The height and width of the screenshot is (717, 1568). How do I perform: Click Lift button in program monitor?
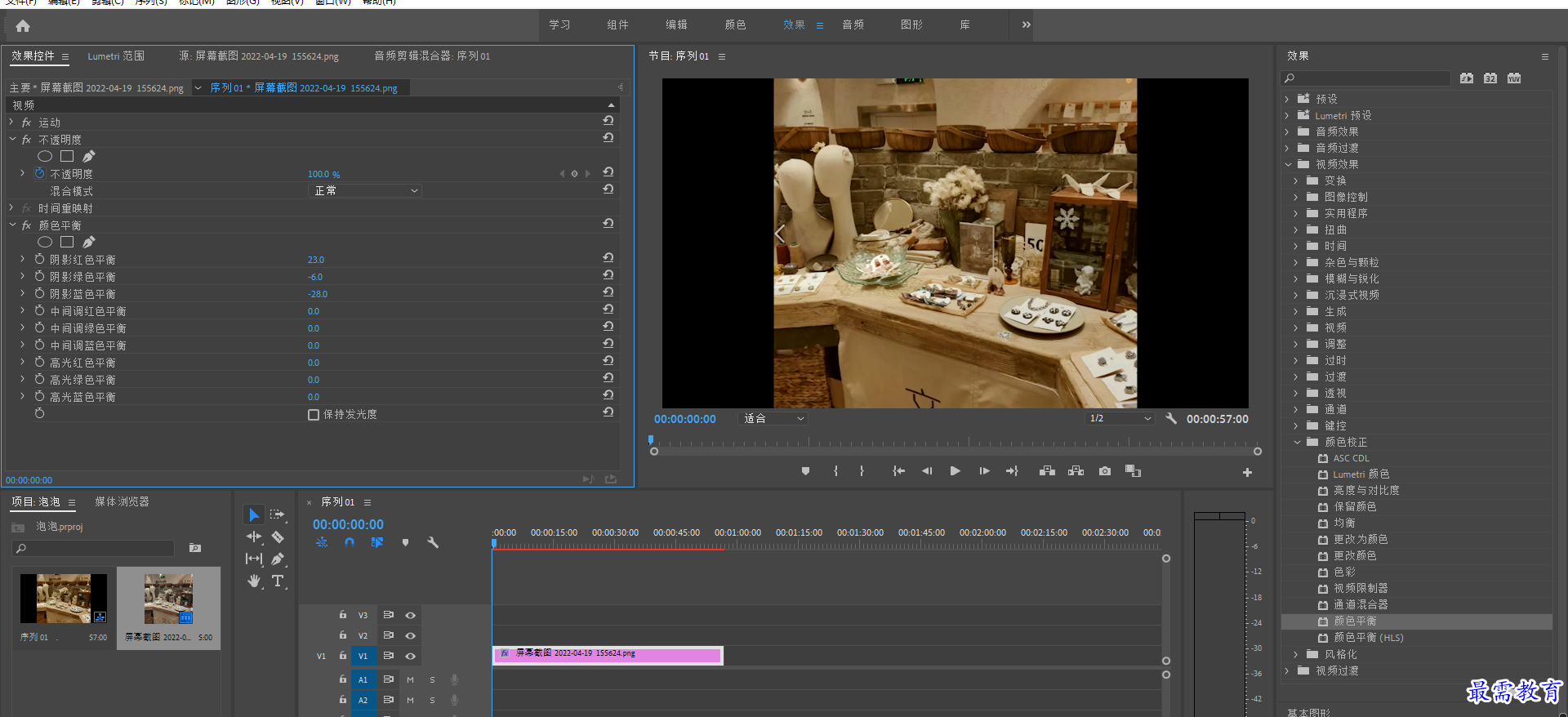pyautogui.click(x=1047, y=471)
